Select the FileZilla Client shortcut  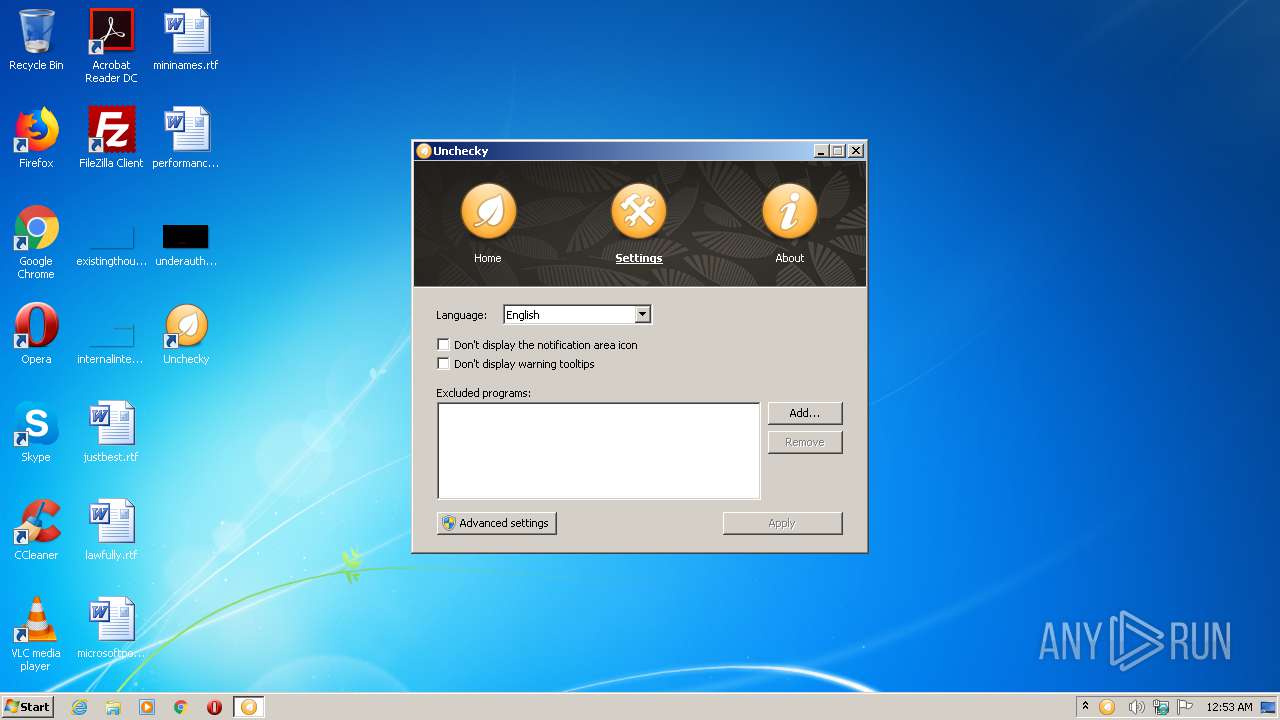point(111,138)
